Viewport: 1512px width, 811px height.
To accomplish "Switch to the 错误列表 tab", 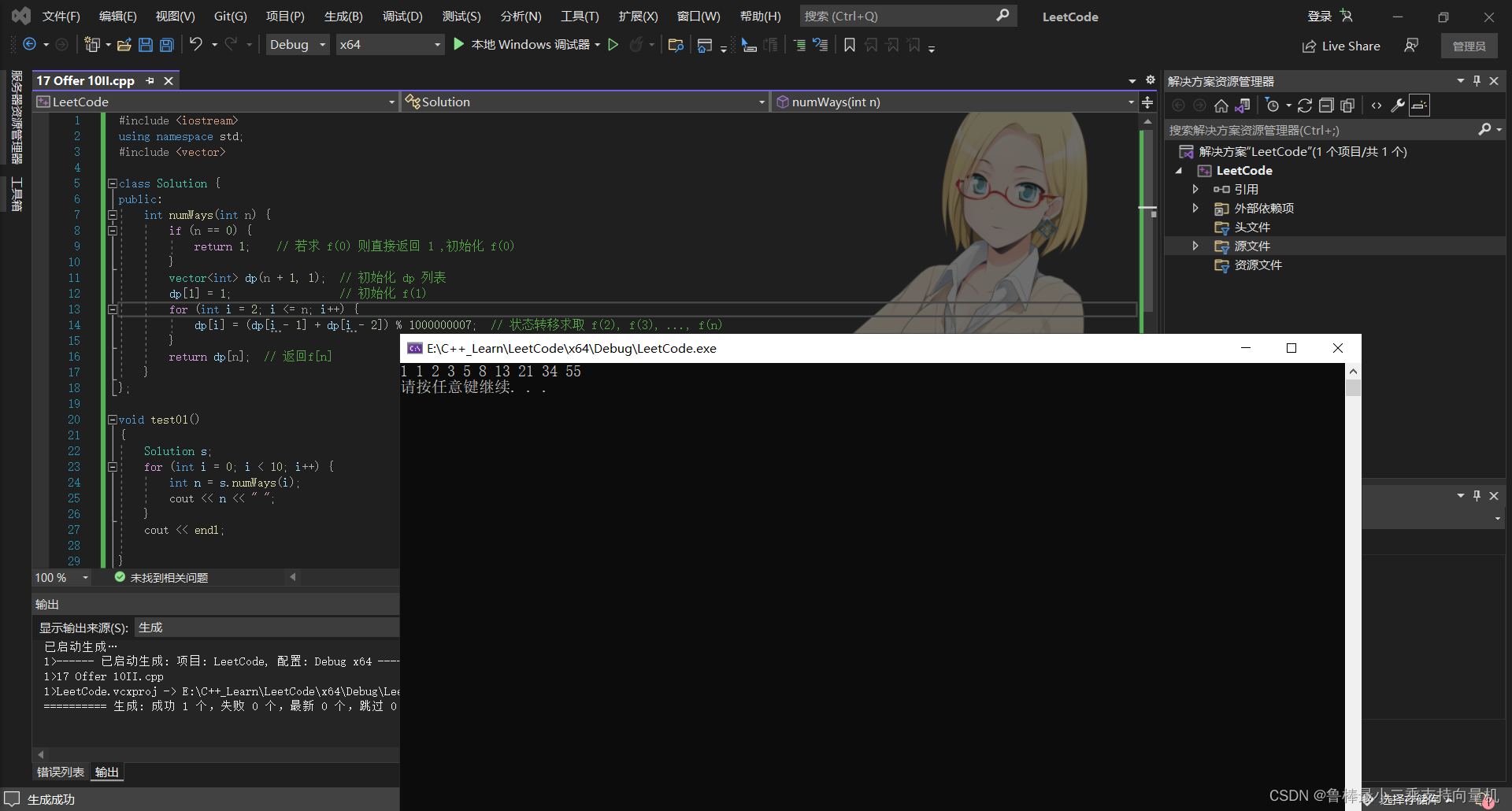I will click(60, 772).
